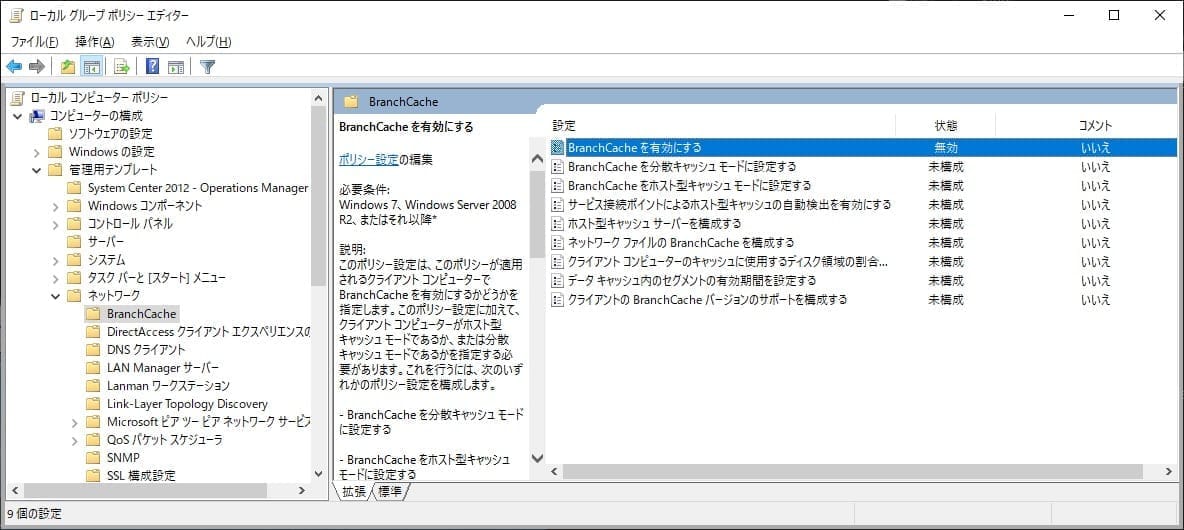
Task: Switch to the 標準 tab
Action: pos(390,491)
